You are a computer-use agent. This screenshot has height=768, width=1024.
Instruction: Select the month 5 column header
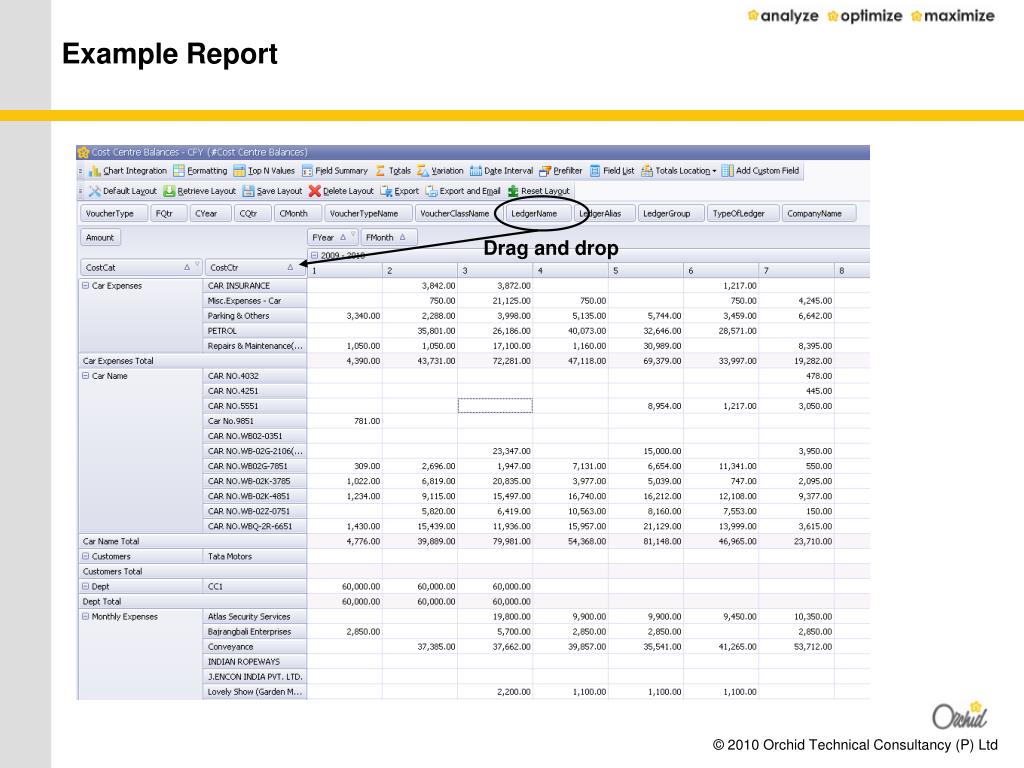646,270
